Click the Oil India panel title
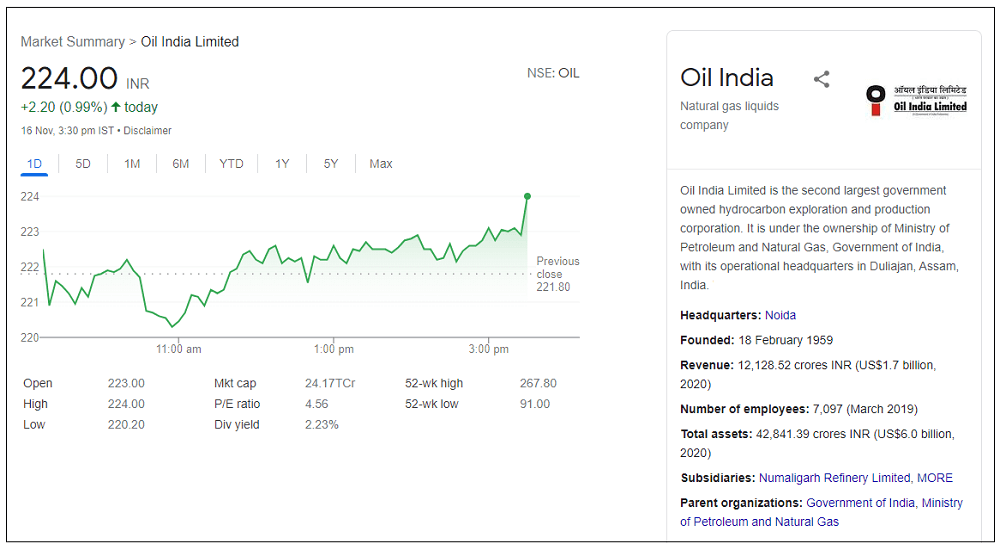The image size is (1000, 550). point(726,78)
